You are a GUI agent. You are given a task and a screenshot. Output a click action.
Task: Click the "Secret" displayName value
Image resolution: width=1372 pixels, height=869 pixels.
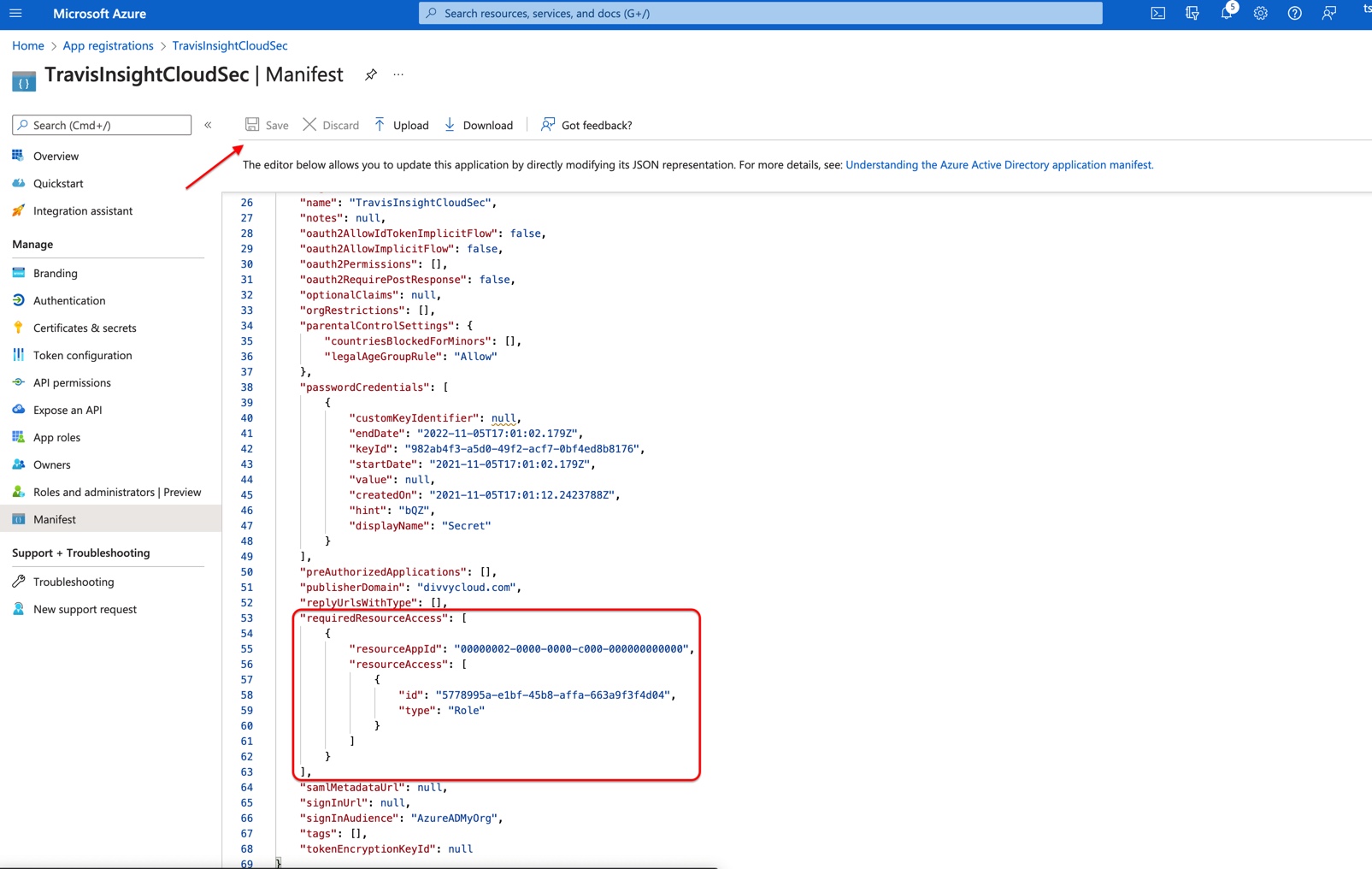(466, 525)
